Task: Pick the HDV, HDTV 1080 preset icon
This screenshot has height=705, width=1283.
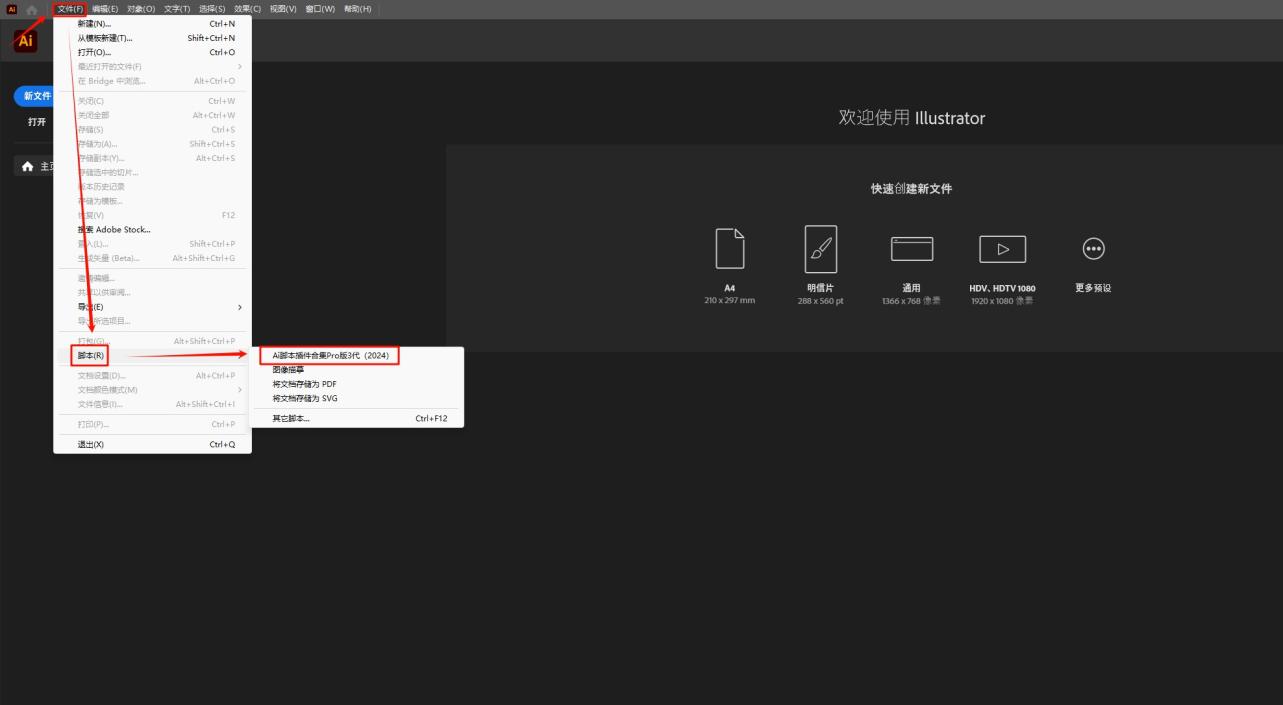Action: click(1002, 249)
